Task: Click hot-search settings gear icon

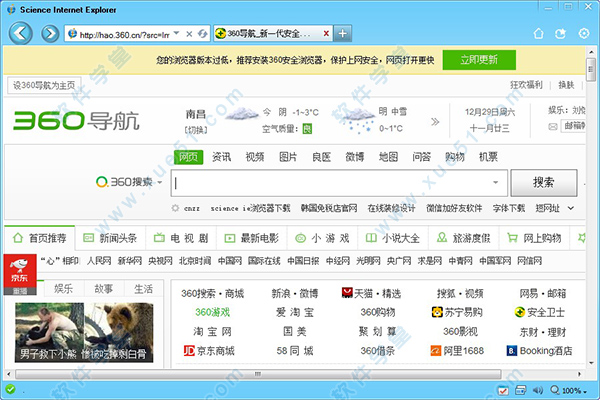Action: 175,208
